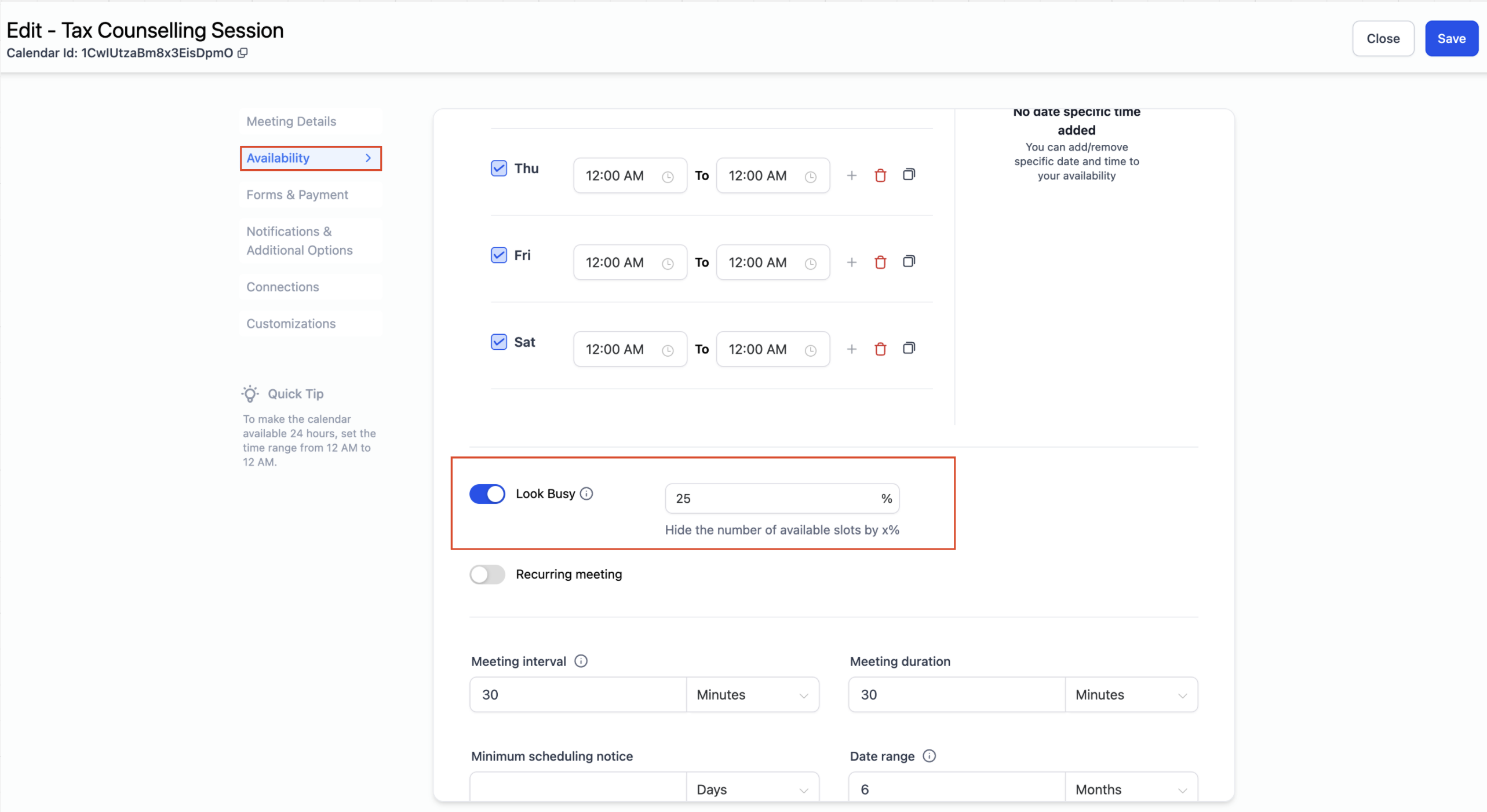Copy the Calendar Id to clipboard
Image resolution: width=1487 pixels, height=812 pixels.
243,53
